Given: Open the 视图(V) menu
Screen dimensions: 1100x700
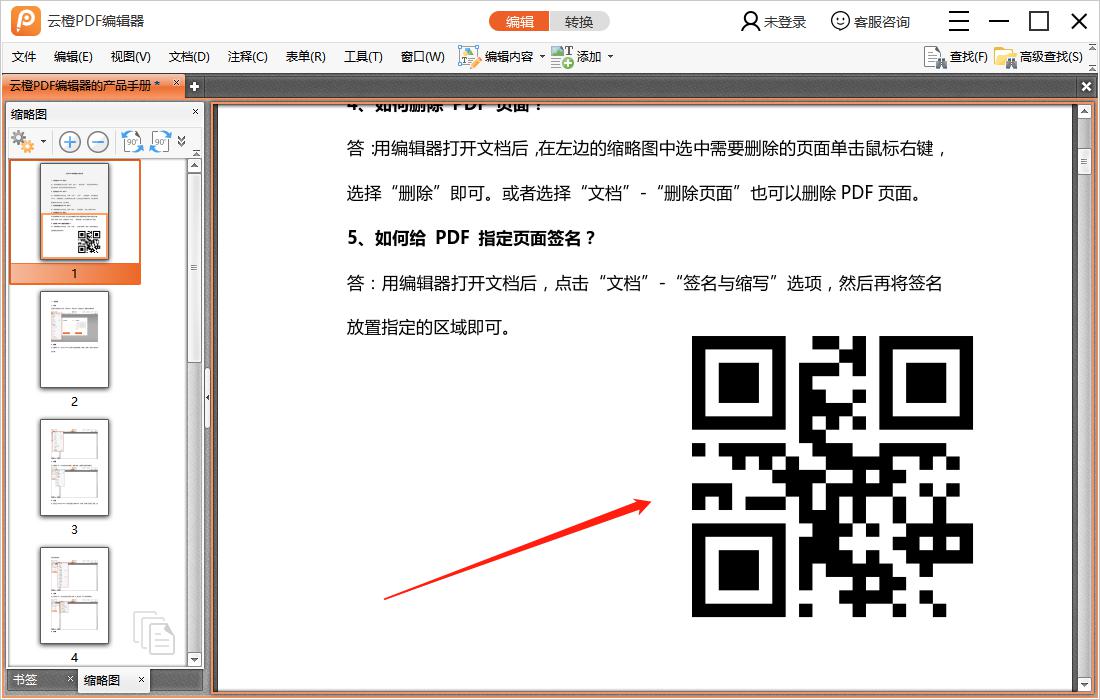Looking at the screenshot, I should [130, 57].
